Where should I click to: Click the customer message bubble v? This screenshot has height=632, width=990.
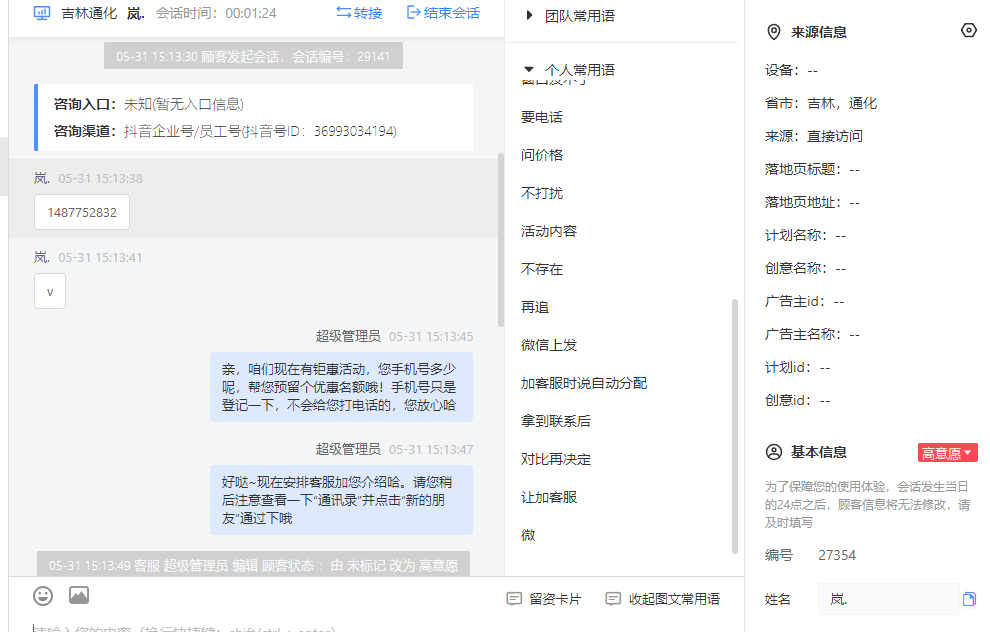click(x=50, y=291)
